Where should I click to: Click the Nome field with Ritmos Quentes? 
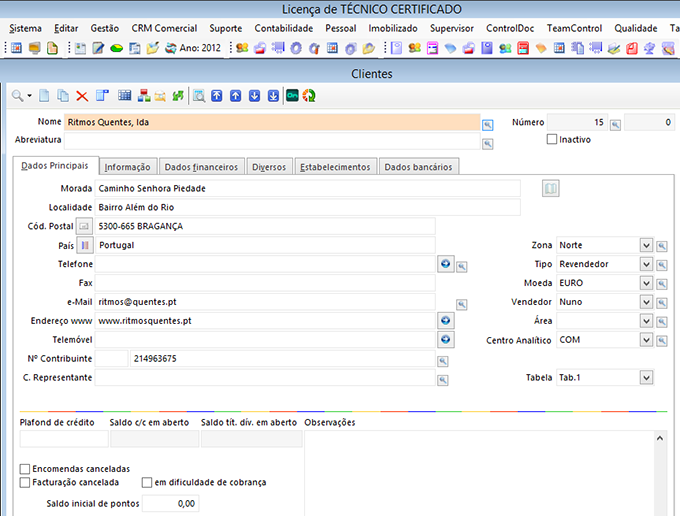click(272, 122)
